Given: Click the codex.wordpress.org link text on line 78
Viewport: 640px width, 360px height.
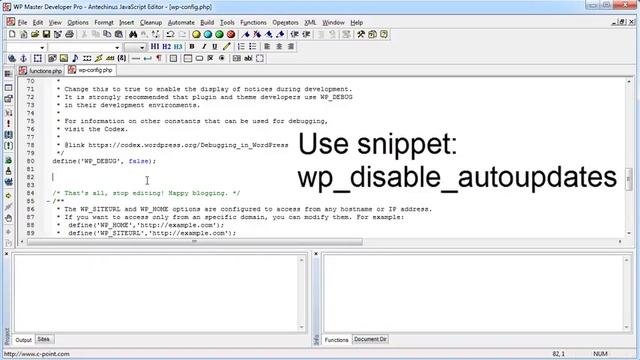Looking at the screenshot, I should click(x=188, y=145).
